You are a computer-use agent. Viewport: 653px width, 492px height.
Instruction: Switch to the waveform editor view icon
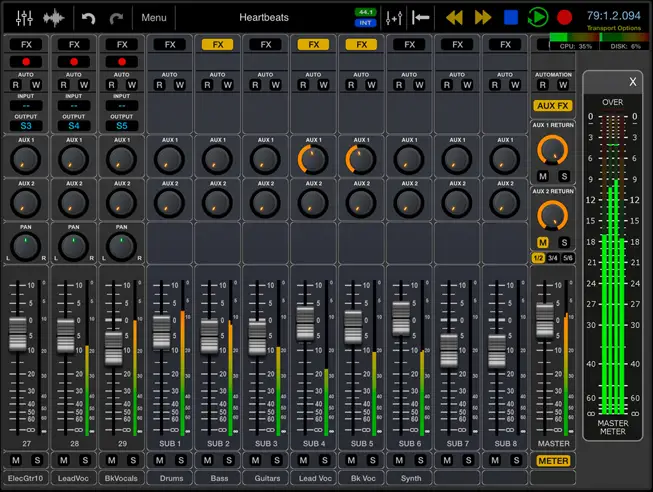click(53, 18)
